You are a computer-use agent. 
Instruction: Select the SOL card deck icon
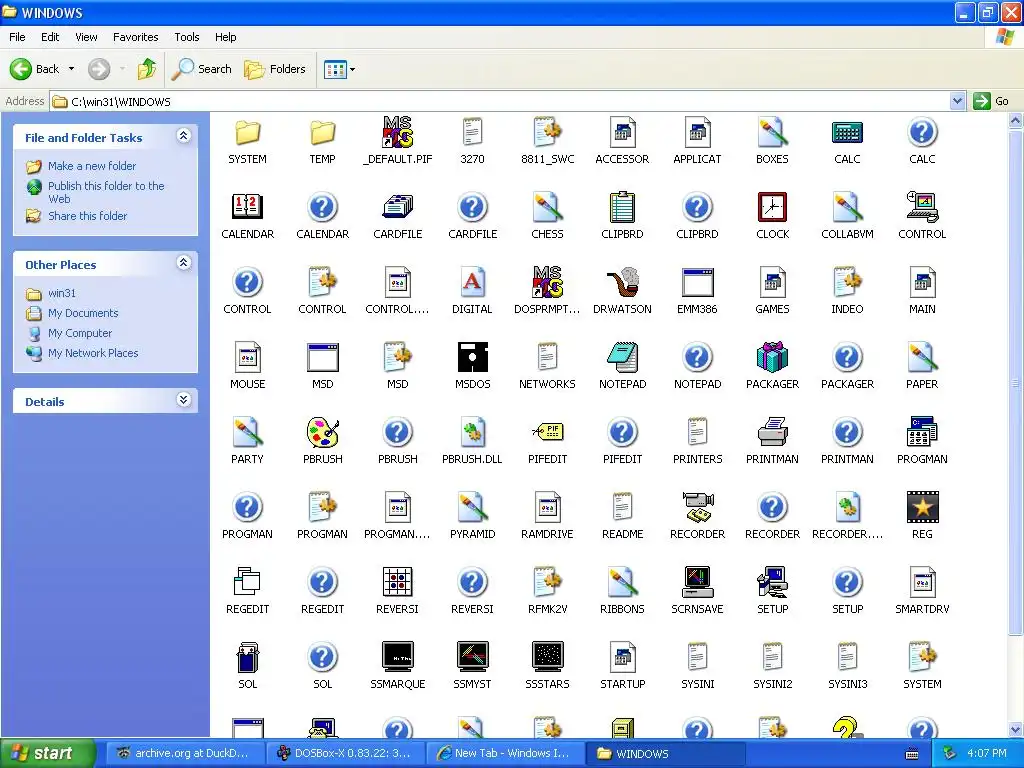[248, 657]
